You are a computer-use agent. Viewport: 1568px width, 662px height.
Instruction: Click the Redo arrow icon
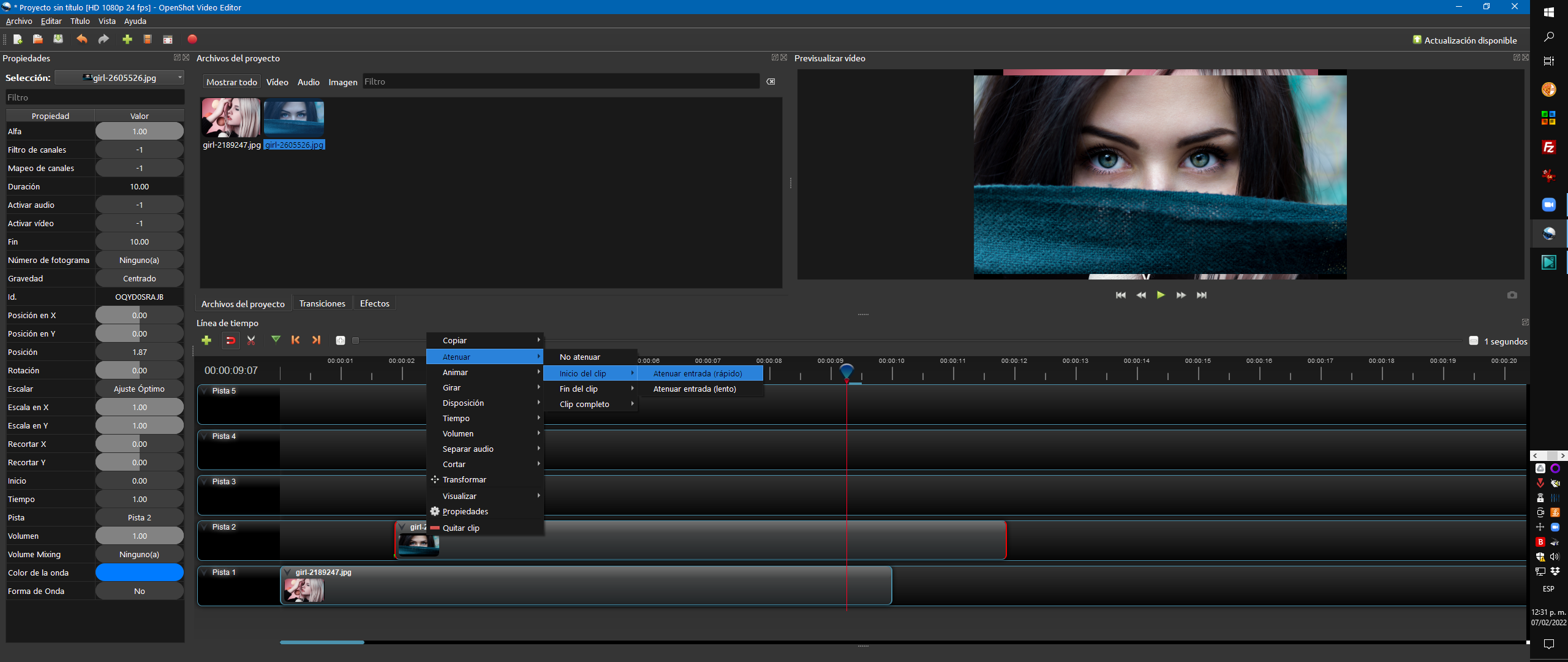[104, 39]
